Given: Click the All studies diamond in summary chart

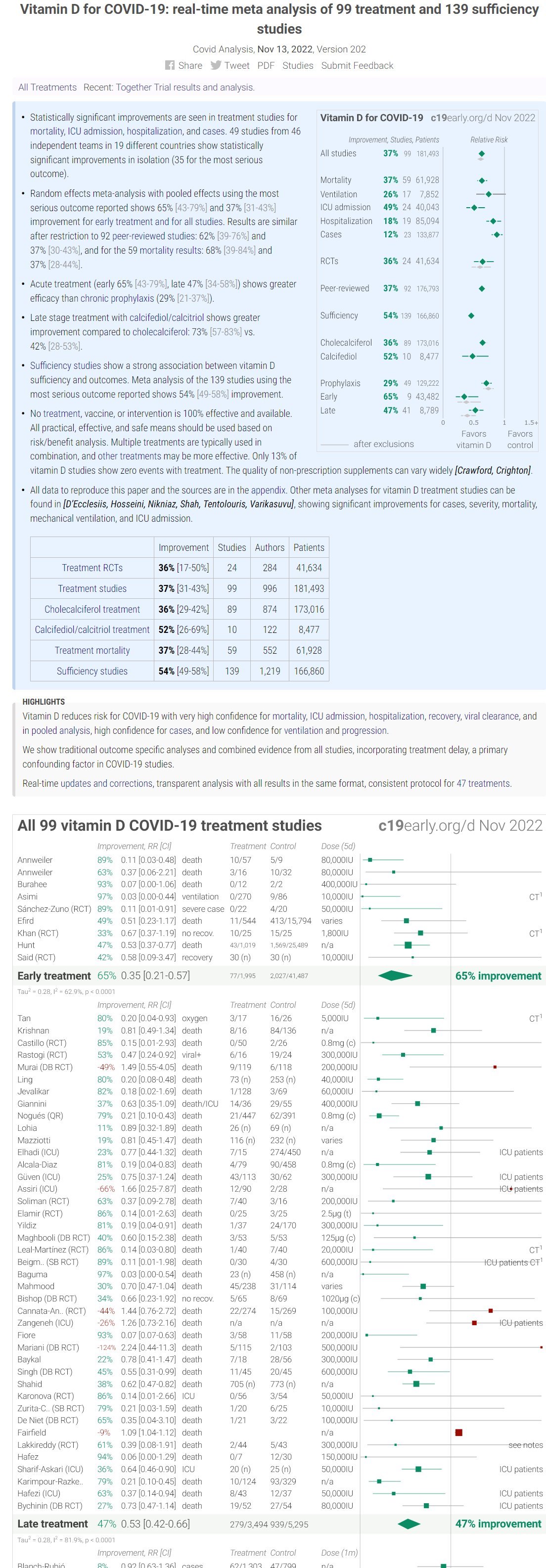Looking at the screenshot, I should 482,154.
